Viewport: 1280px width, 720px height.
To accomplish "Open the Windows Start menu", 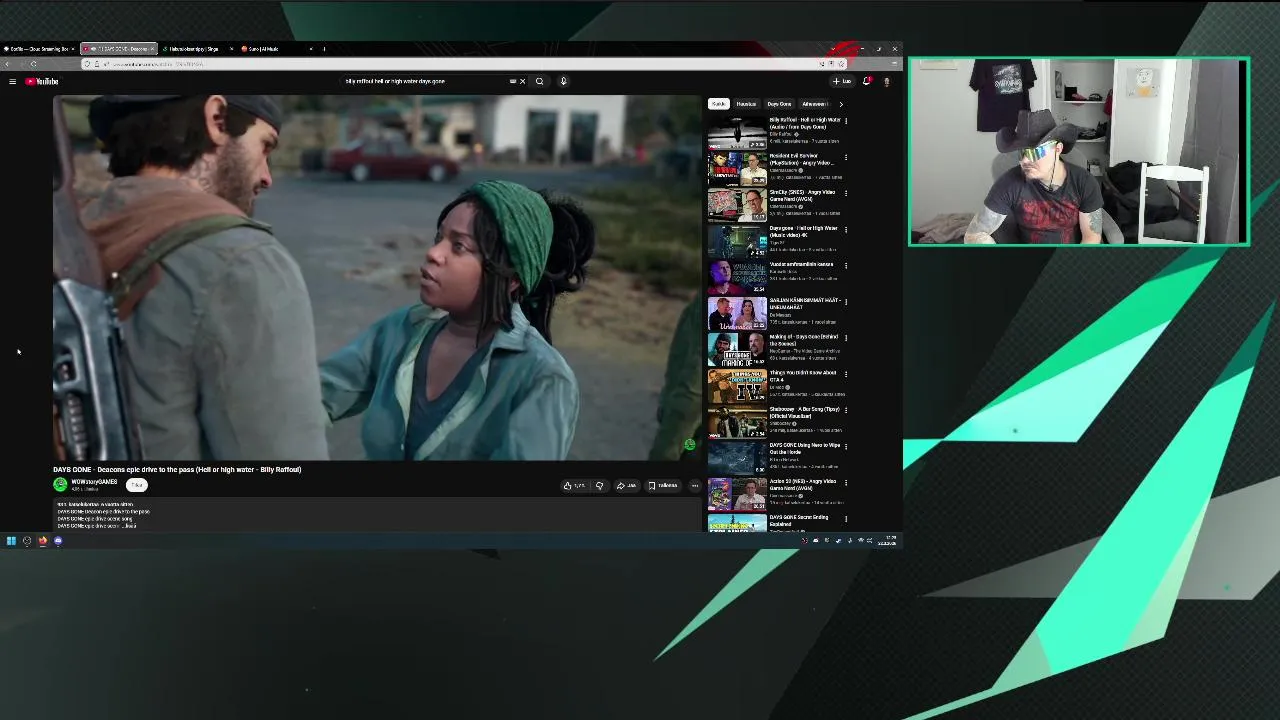I will pos(11,541).
